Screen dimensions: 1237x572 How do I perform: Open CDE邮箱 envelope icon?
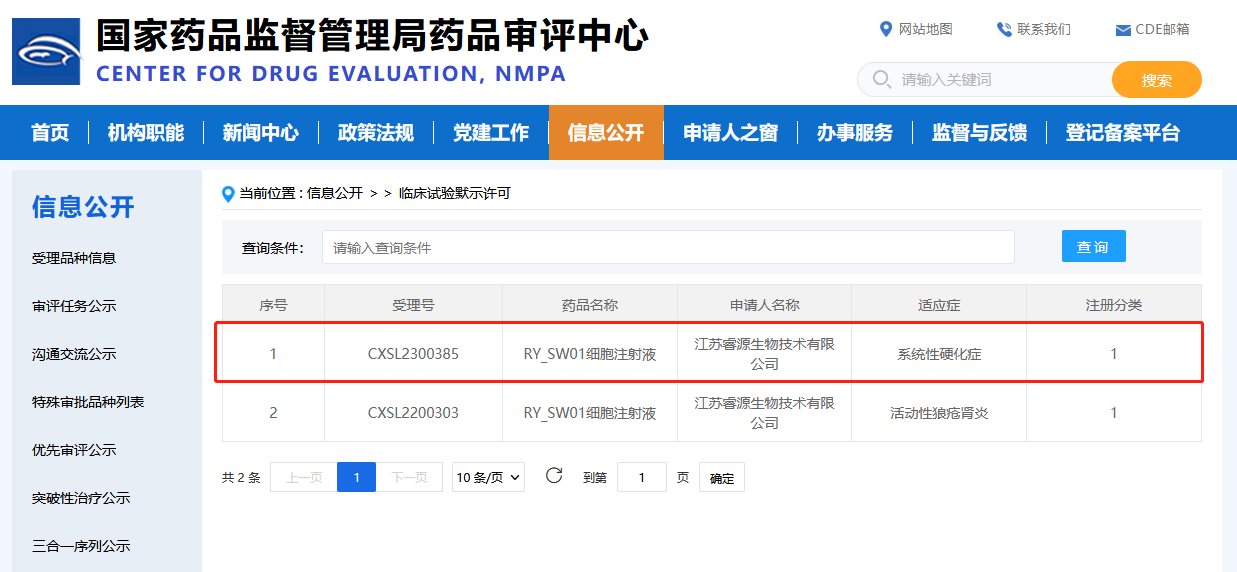[x=1123, y=30]
